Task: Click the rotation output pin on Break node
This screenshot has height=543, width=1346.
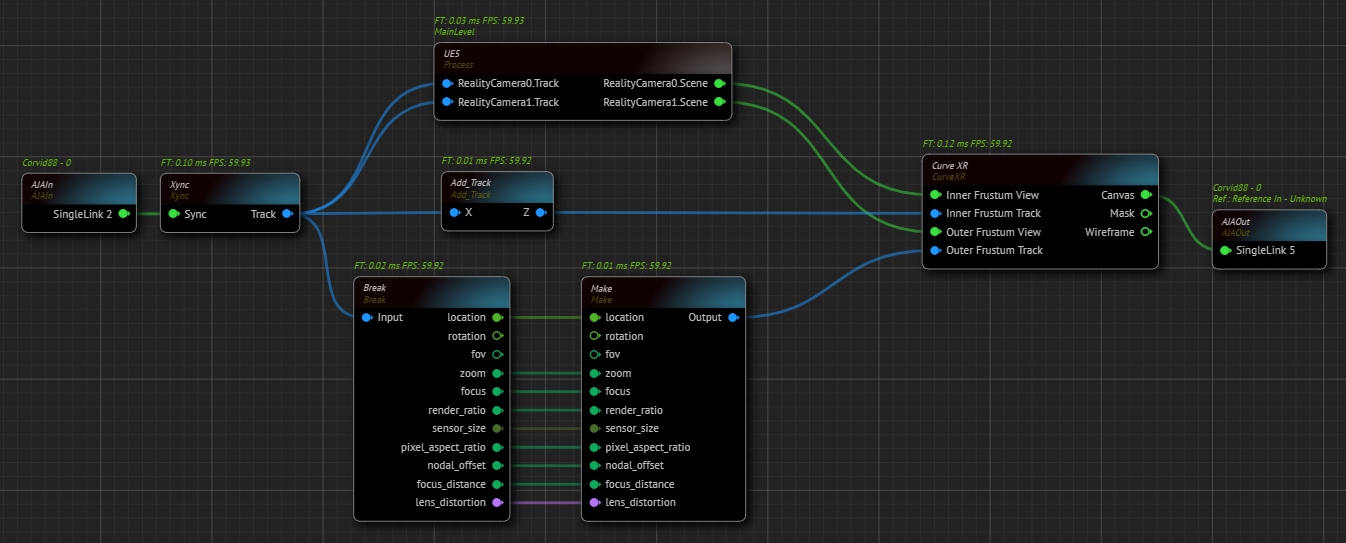Action: pyautogui.click(x=497, y=336)
